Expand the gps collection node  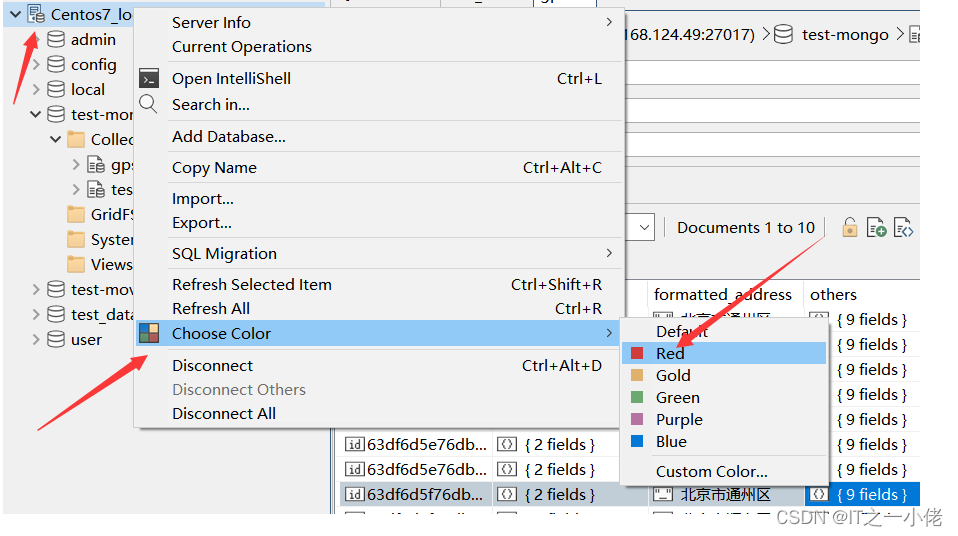click(x=76, y=164)
